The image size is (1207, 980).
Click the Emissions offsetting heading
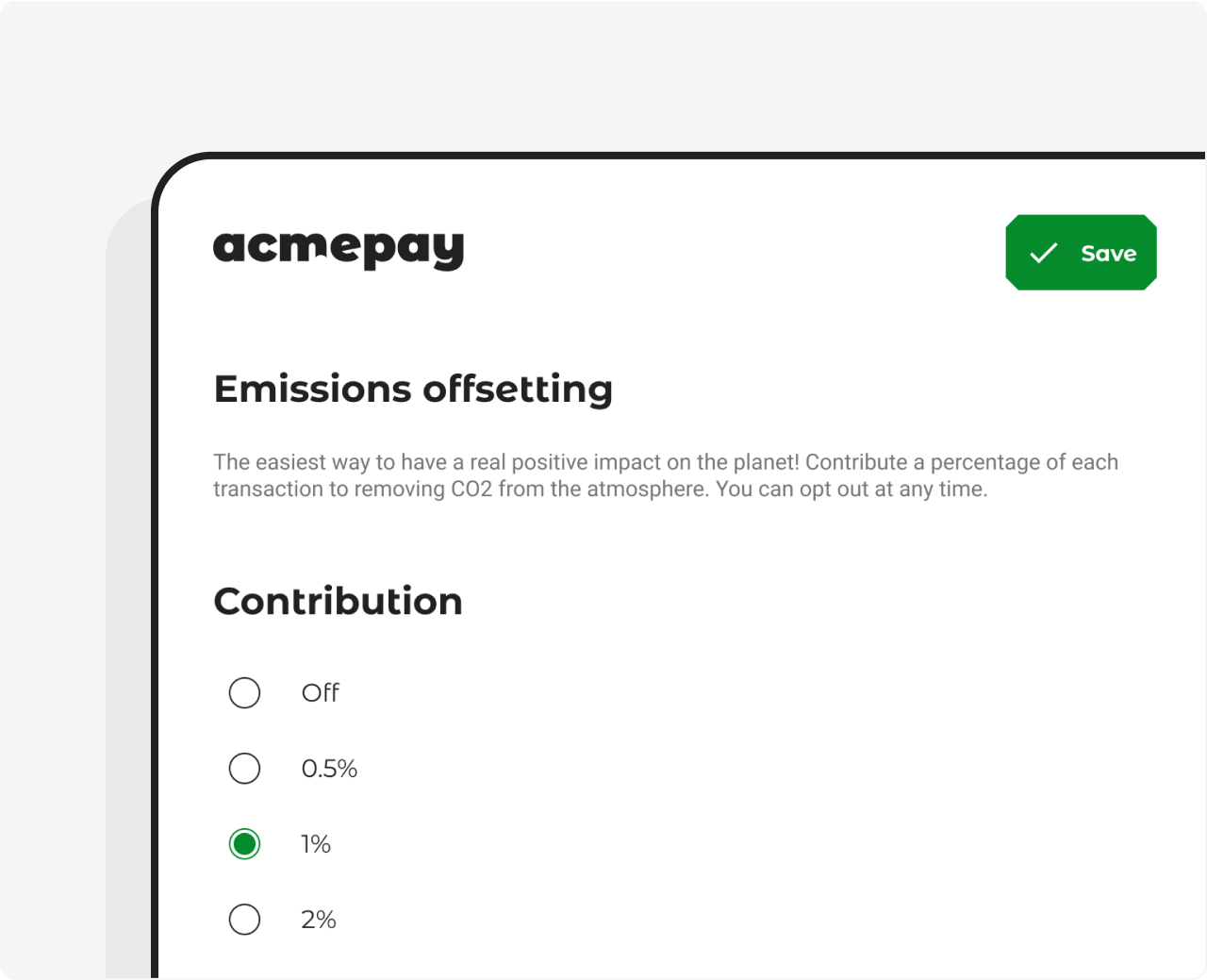413,389
